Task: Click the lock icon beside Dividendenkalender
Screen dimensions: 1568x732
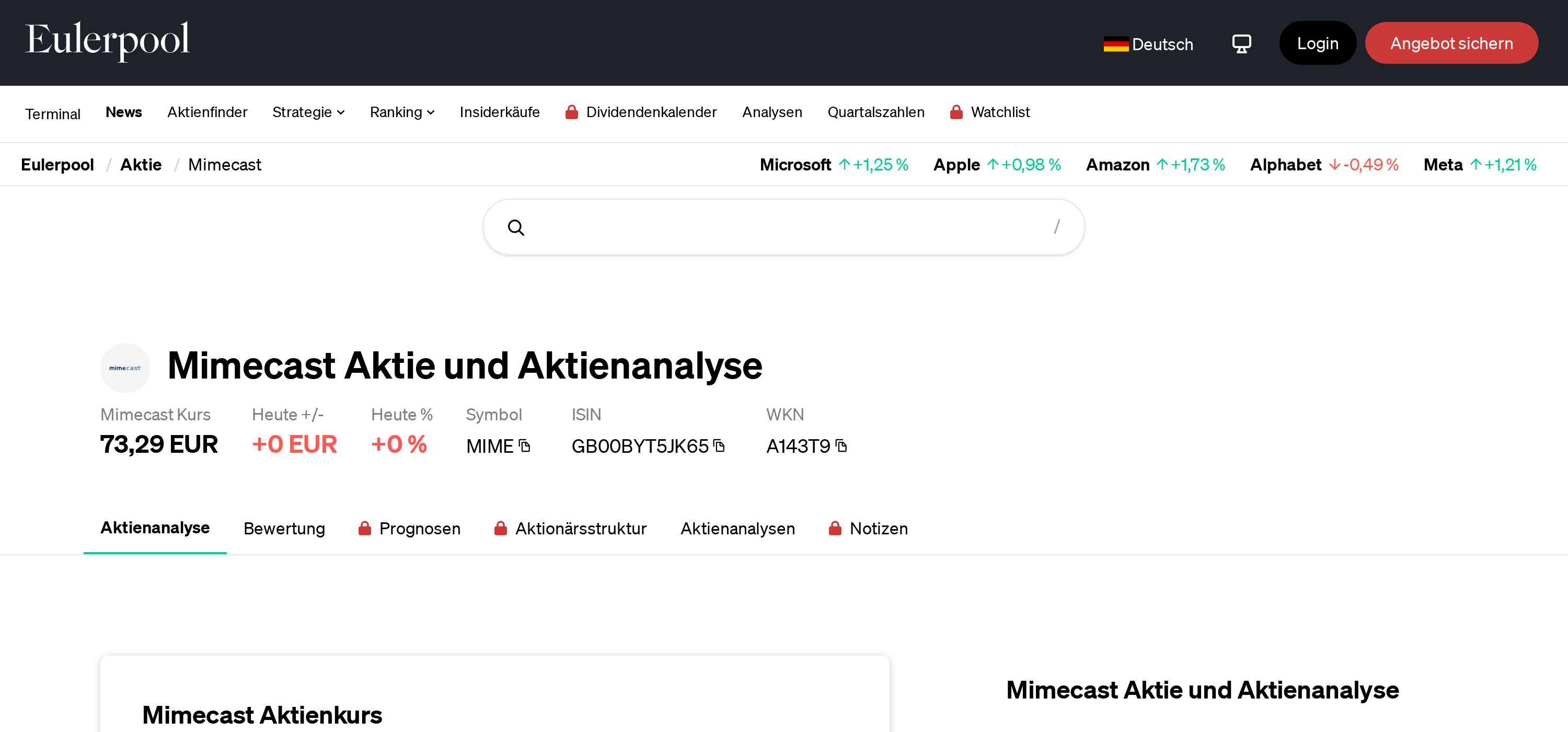Action: click(573, 112)
